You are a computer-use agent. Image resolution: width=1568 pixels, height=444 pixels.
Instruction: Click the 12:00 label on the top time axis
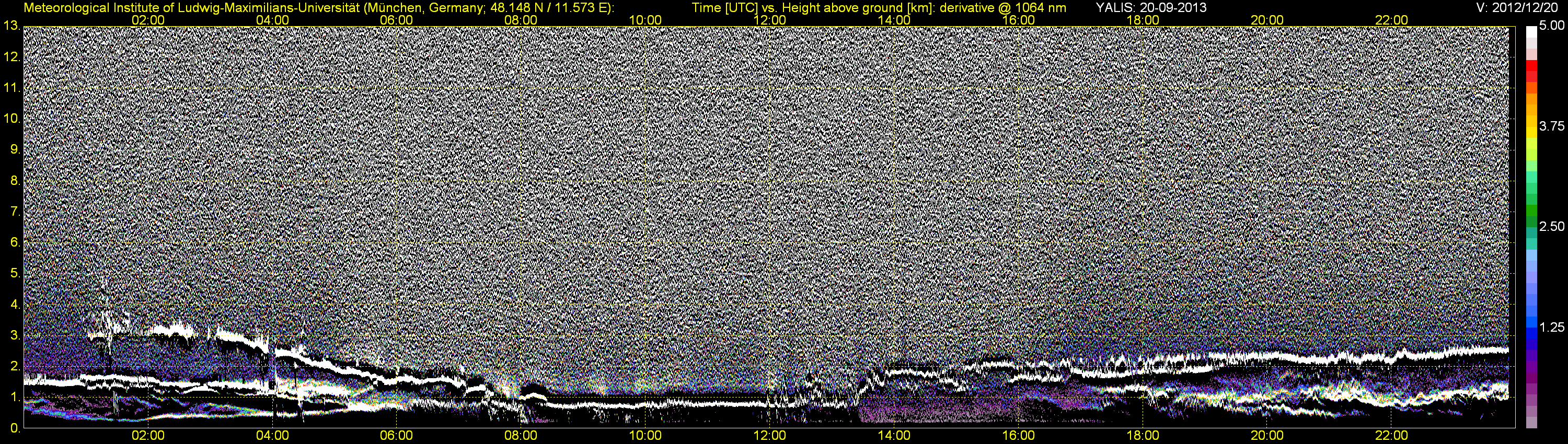(x=769, y=20)
